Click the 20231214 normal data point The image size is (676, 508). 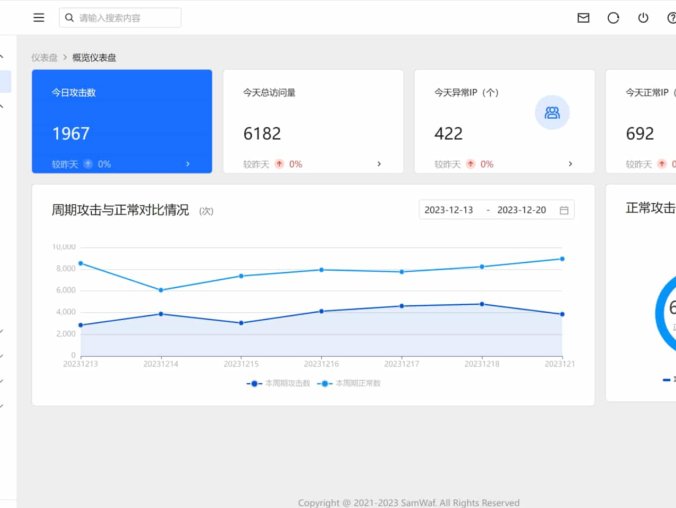pos(161,290)
